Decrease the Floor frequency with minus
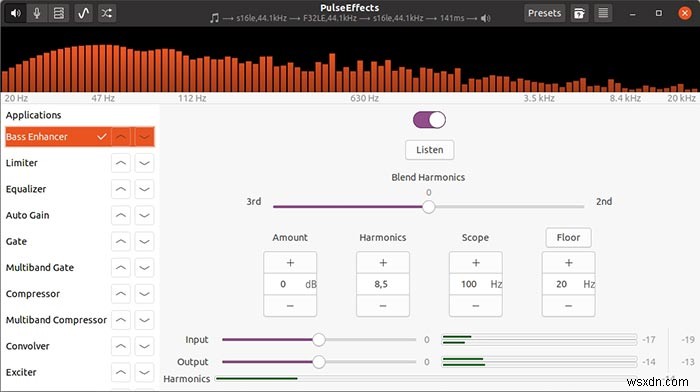Screen dimensions: 700x392 coord(569,306)
